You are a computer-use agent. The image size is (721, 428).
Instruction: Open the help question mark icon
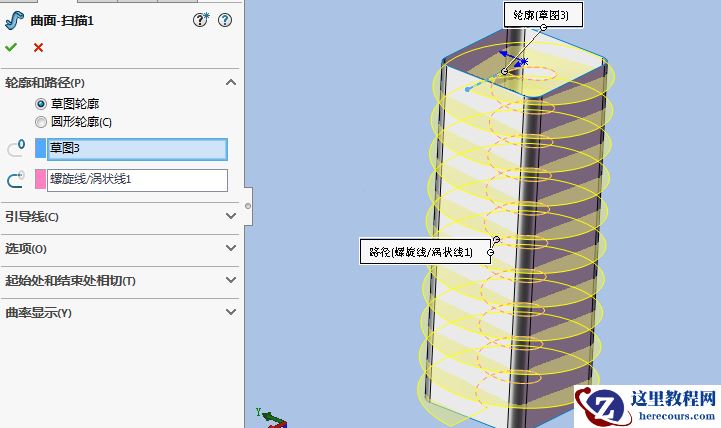click(x=225, y=20)
